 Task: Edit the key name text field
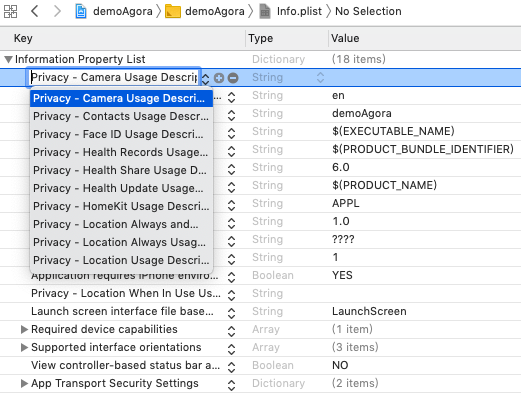[x=114, y=77]
